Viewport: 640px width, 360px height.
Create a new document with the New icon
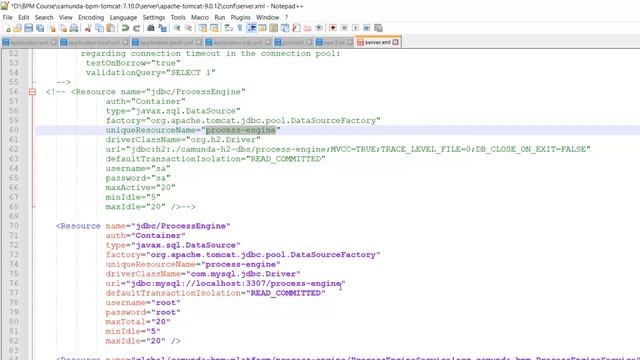7,28
